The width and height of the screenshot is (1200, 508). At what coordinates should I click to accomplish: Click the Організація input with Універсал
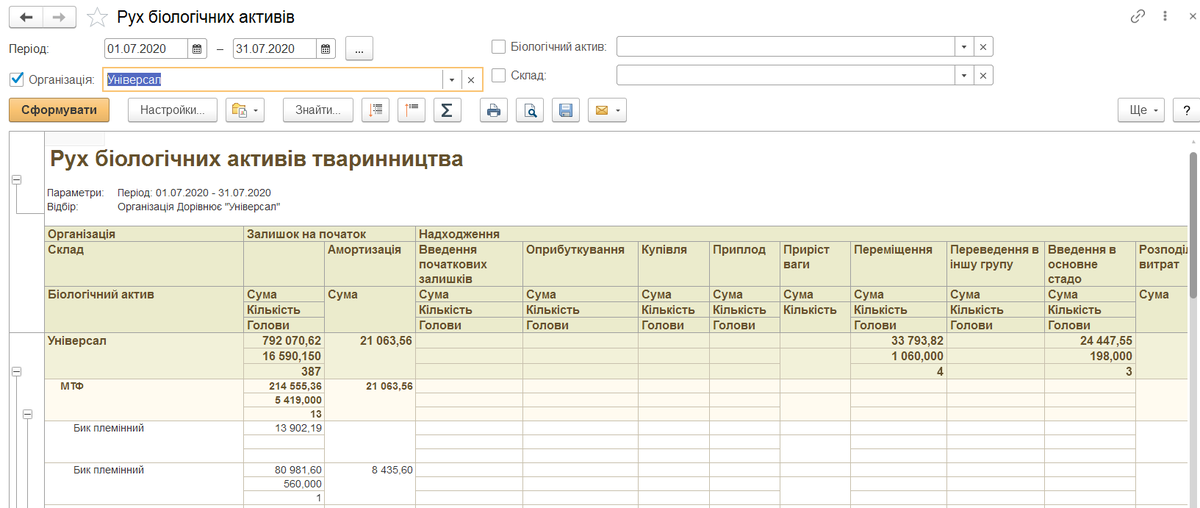coord(272,79)
